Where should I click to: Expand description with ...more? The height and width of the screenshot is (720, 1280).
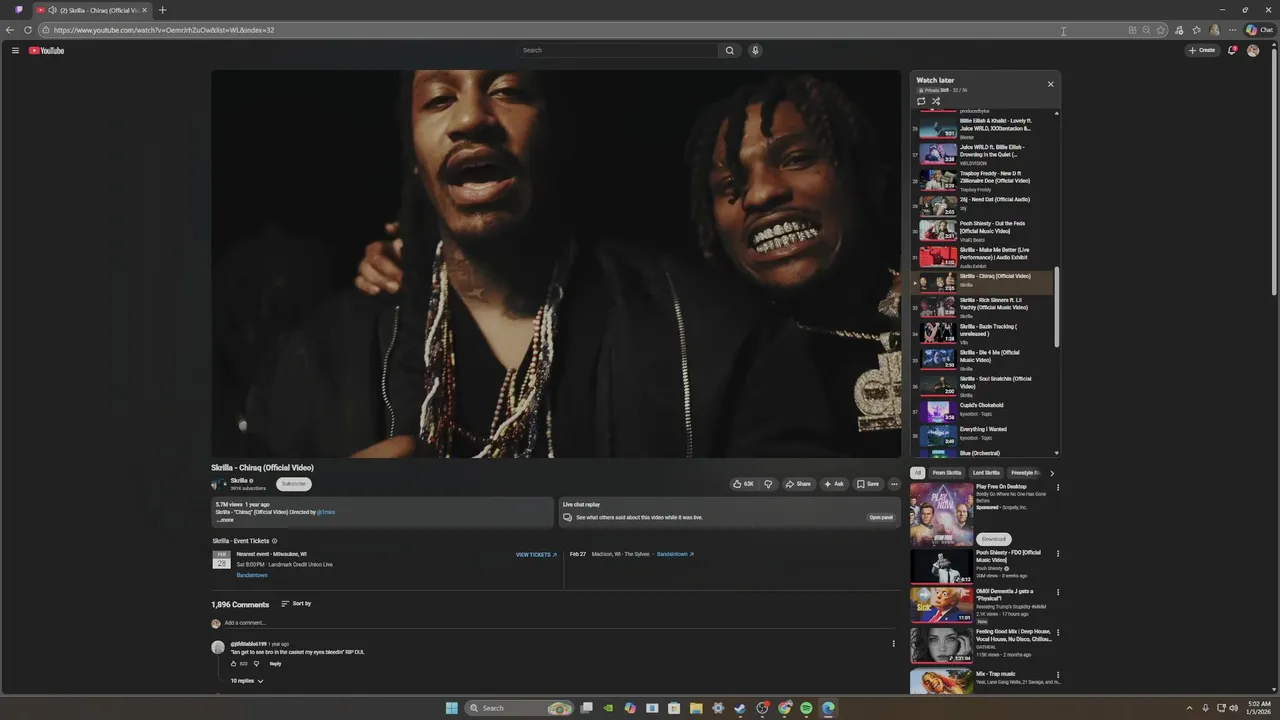(x=225, y=520)
